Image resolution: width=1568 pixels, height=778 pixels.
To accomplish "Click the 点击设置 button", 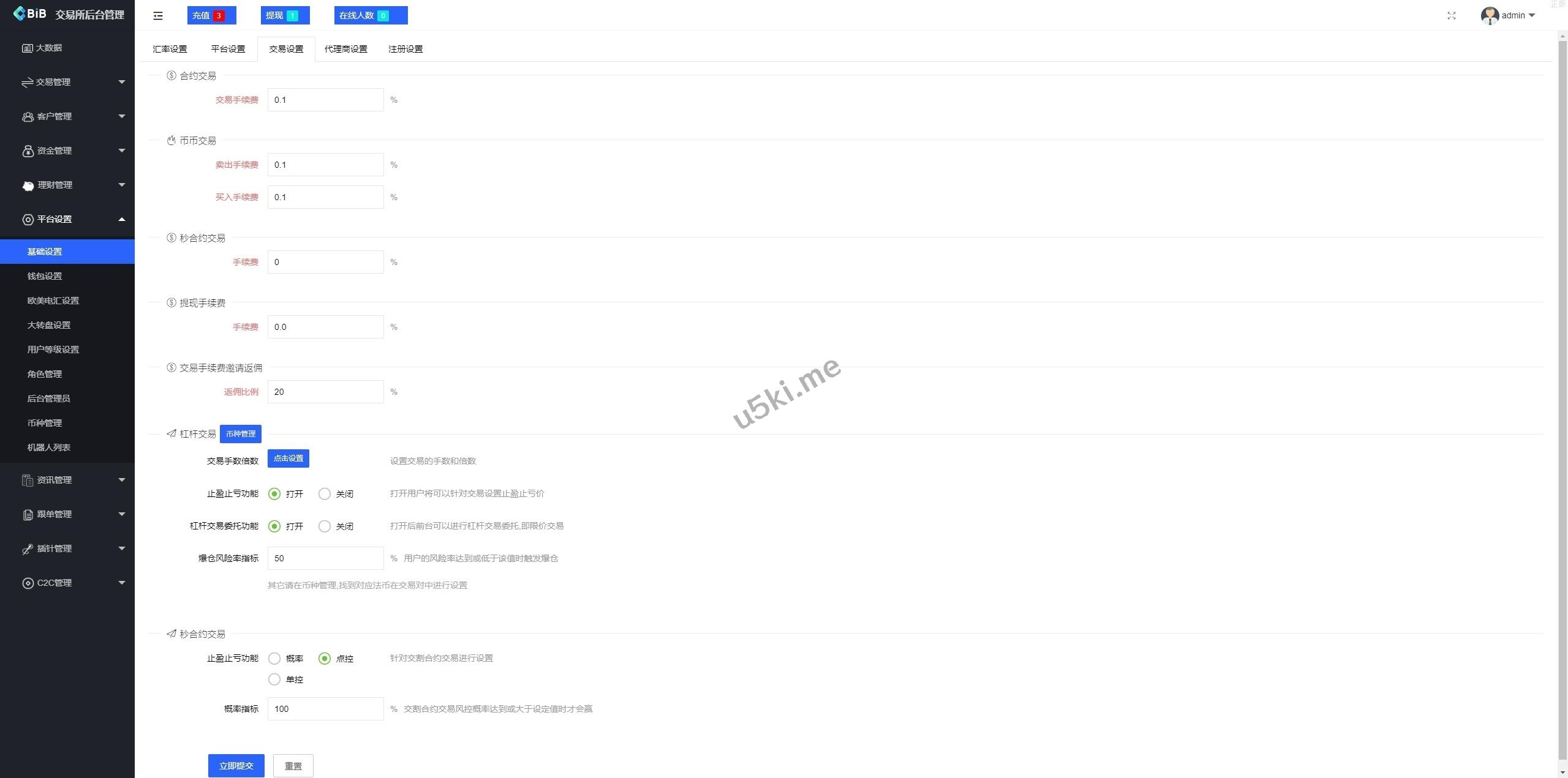I will click(288, 458).
